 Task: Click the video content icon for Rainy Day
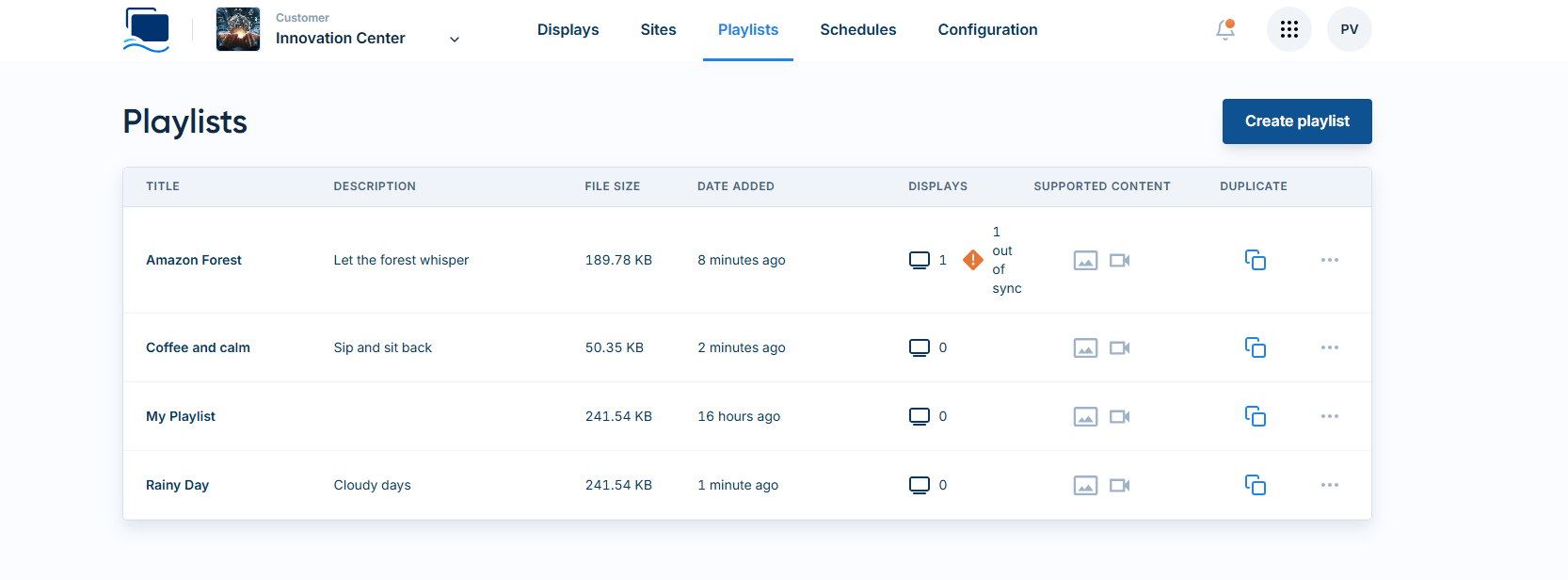pos(1119,486)
